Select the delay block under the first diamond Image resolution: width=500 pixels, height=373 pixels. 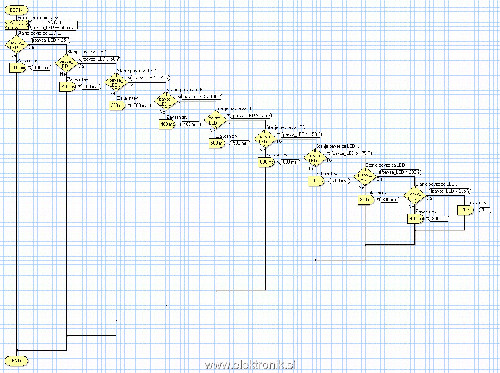tap(17, 68)
